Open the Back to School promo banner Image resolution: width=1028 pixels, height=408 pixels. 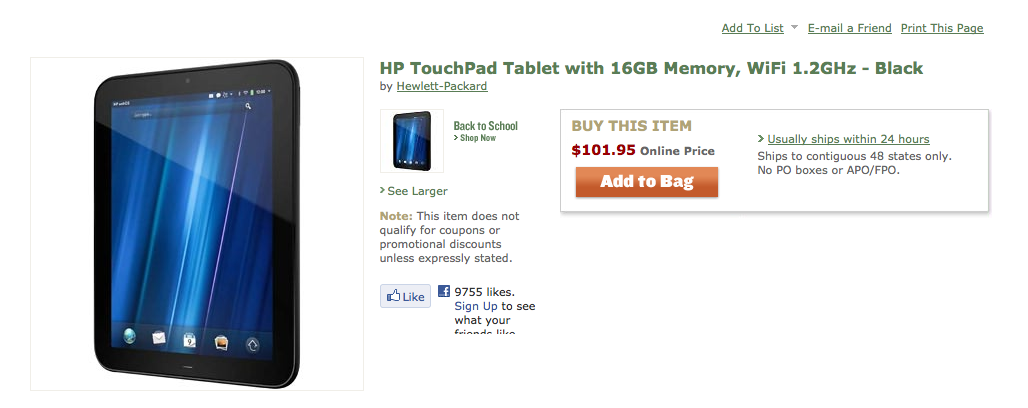pyautogui.click(x=485, y=131)
